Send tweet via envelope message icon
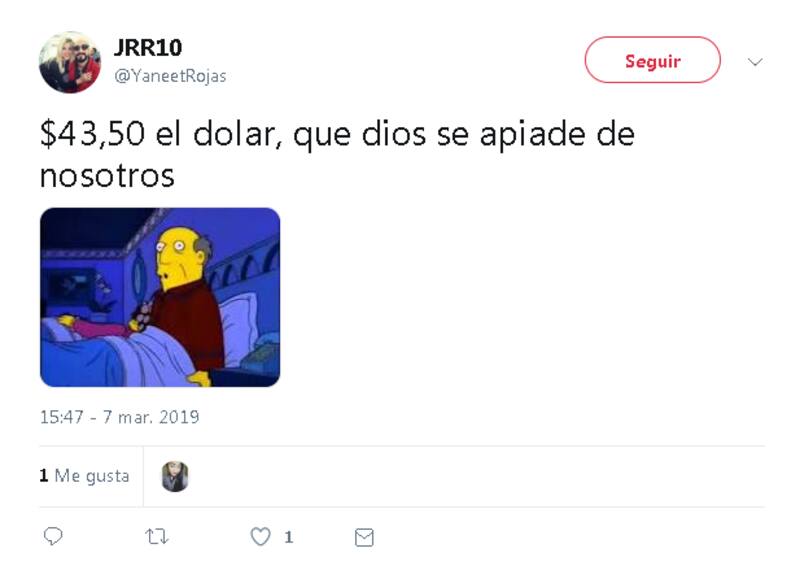 364,537
